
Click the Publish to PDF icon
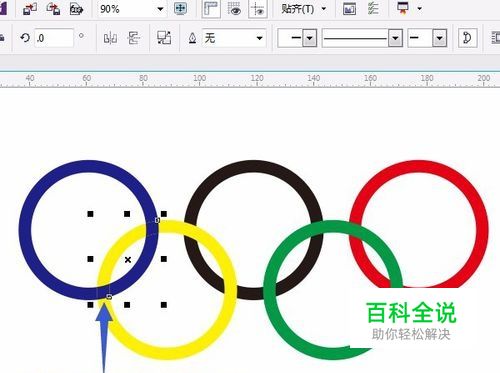coord(76,9)
